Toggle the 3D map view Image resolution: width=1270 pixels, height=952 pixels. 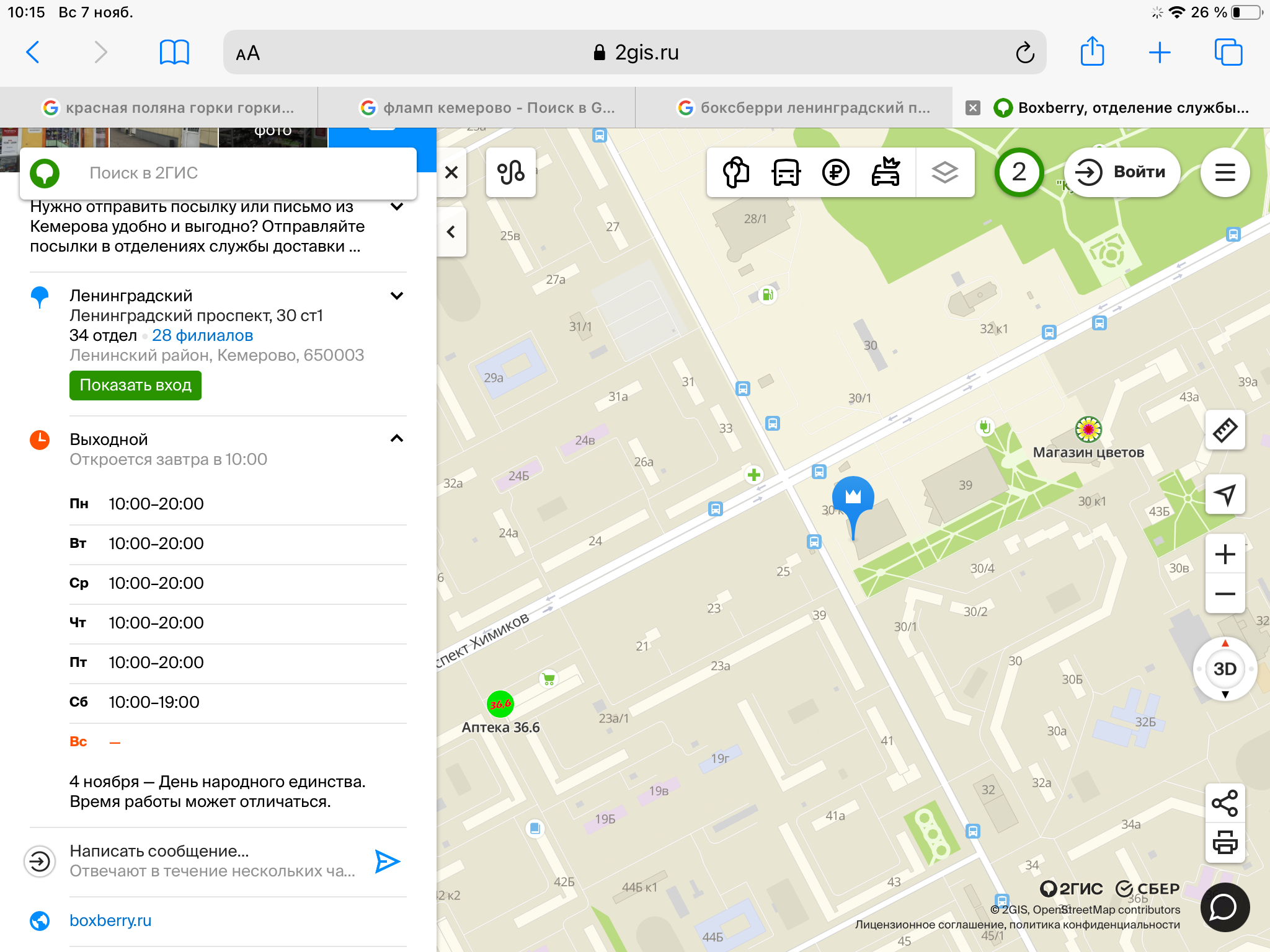[x=1225, y=669]
